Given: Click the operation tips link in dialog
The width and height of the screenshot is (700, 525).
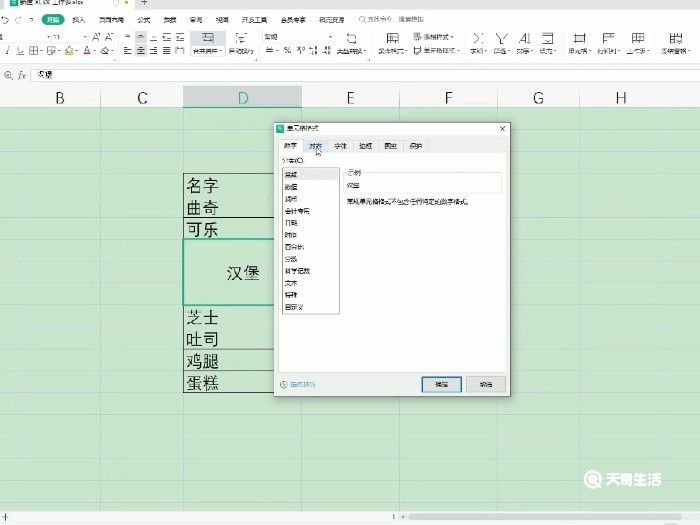Looking at the screenshot, I should 298,384.
